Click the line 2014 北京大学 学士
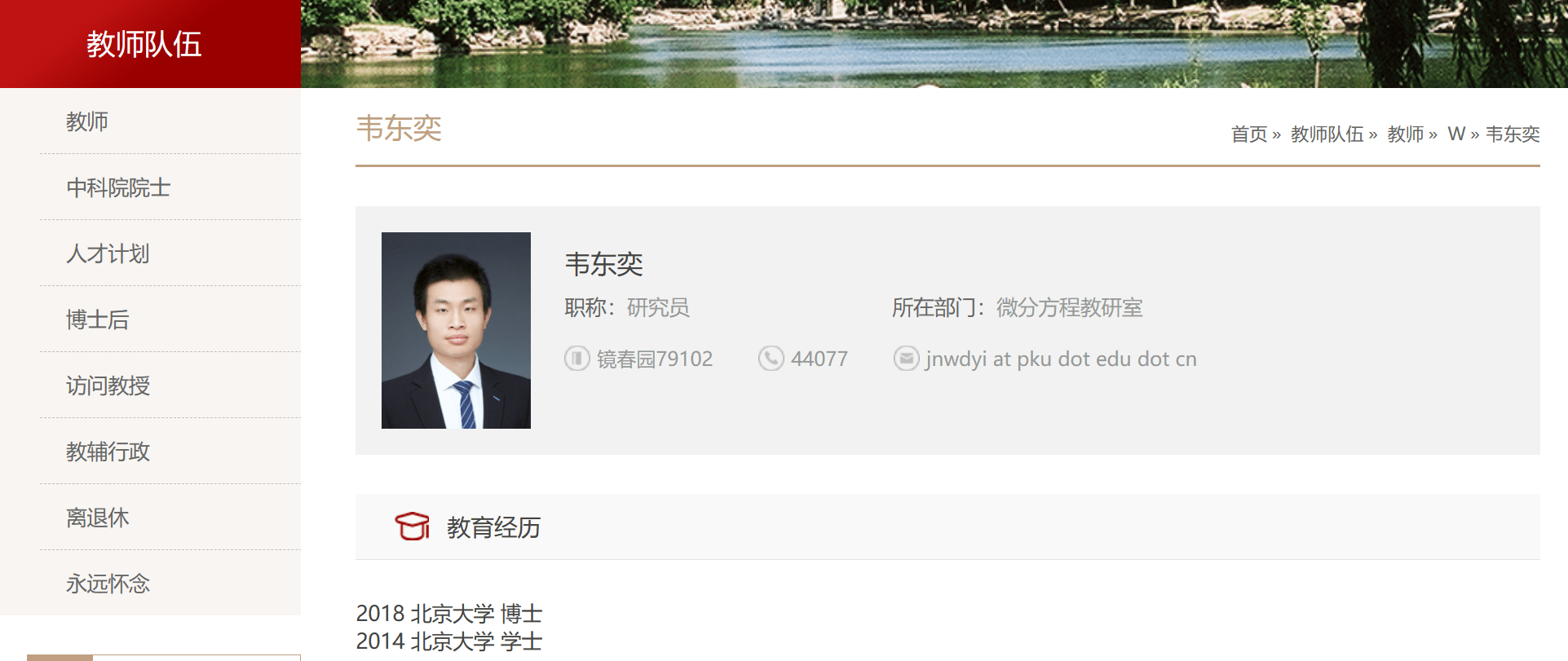This screenshot has height=661, width=1568. pos(449,641)
